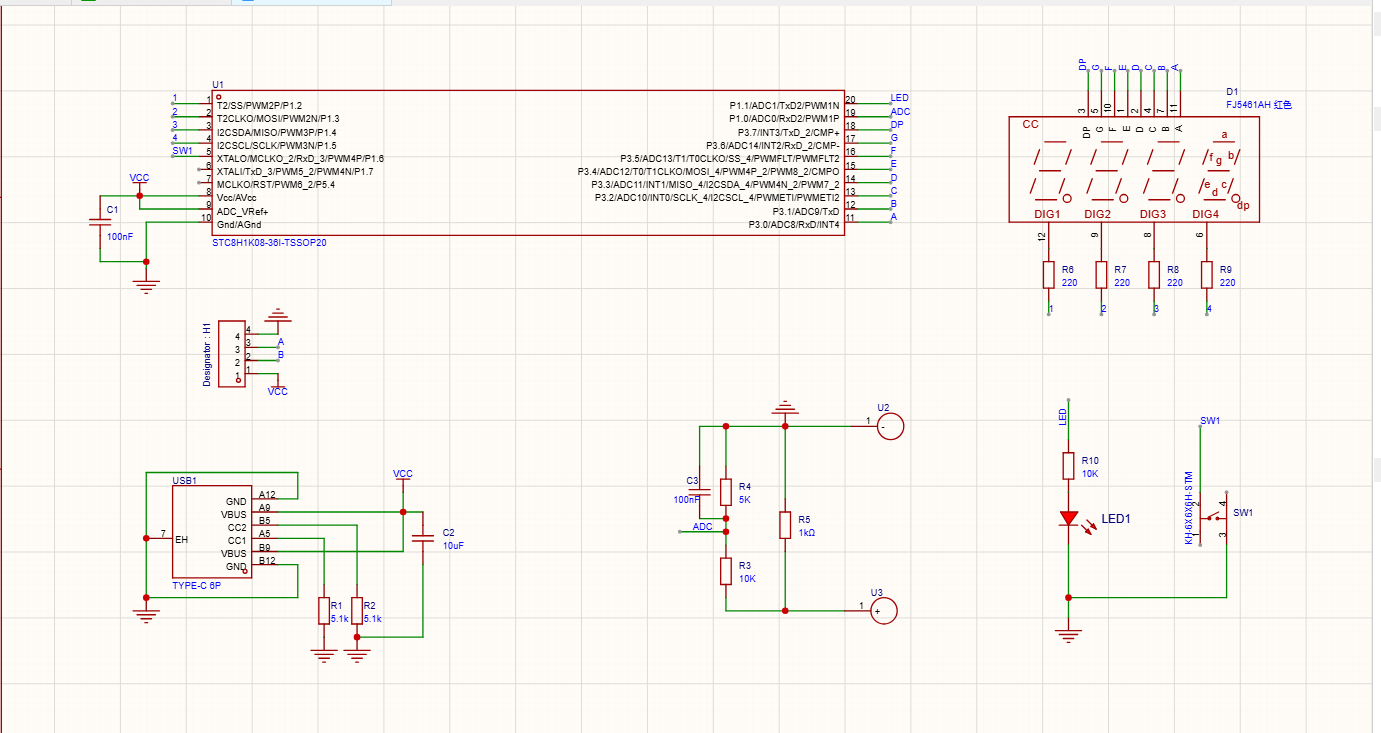
Task: Select the U2 negative test point circle
Action: click(x=890, y=427)
